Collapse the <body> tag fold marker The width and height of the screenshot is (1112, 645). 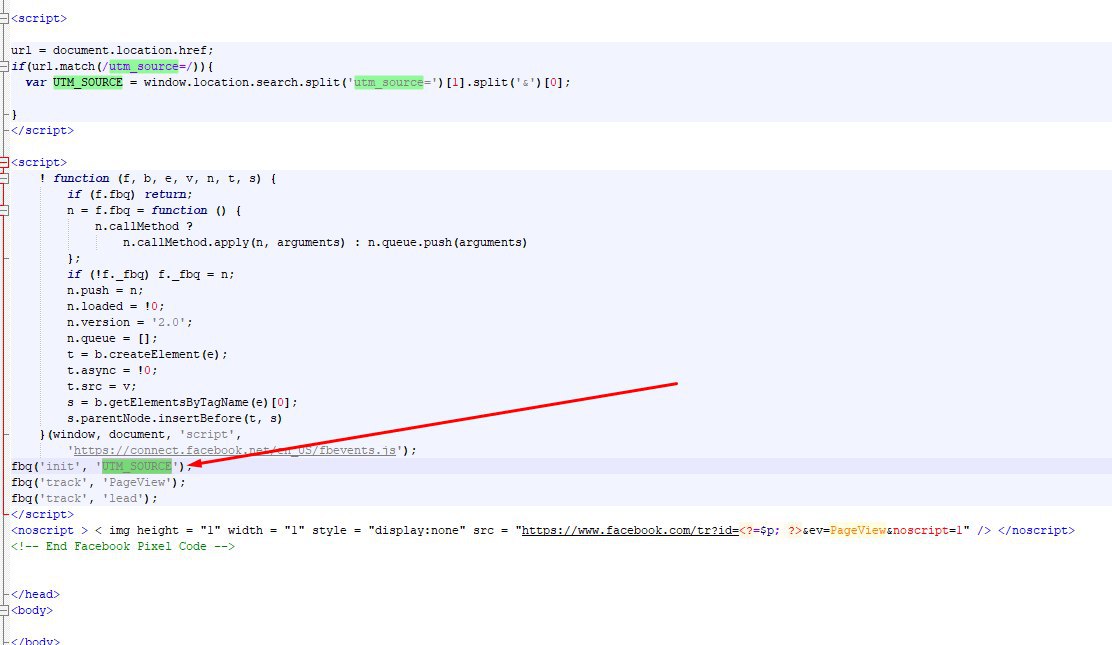(4, 610)
